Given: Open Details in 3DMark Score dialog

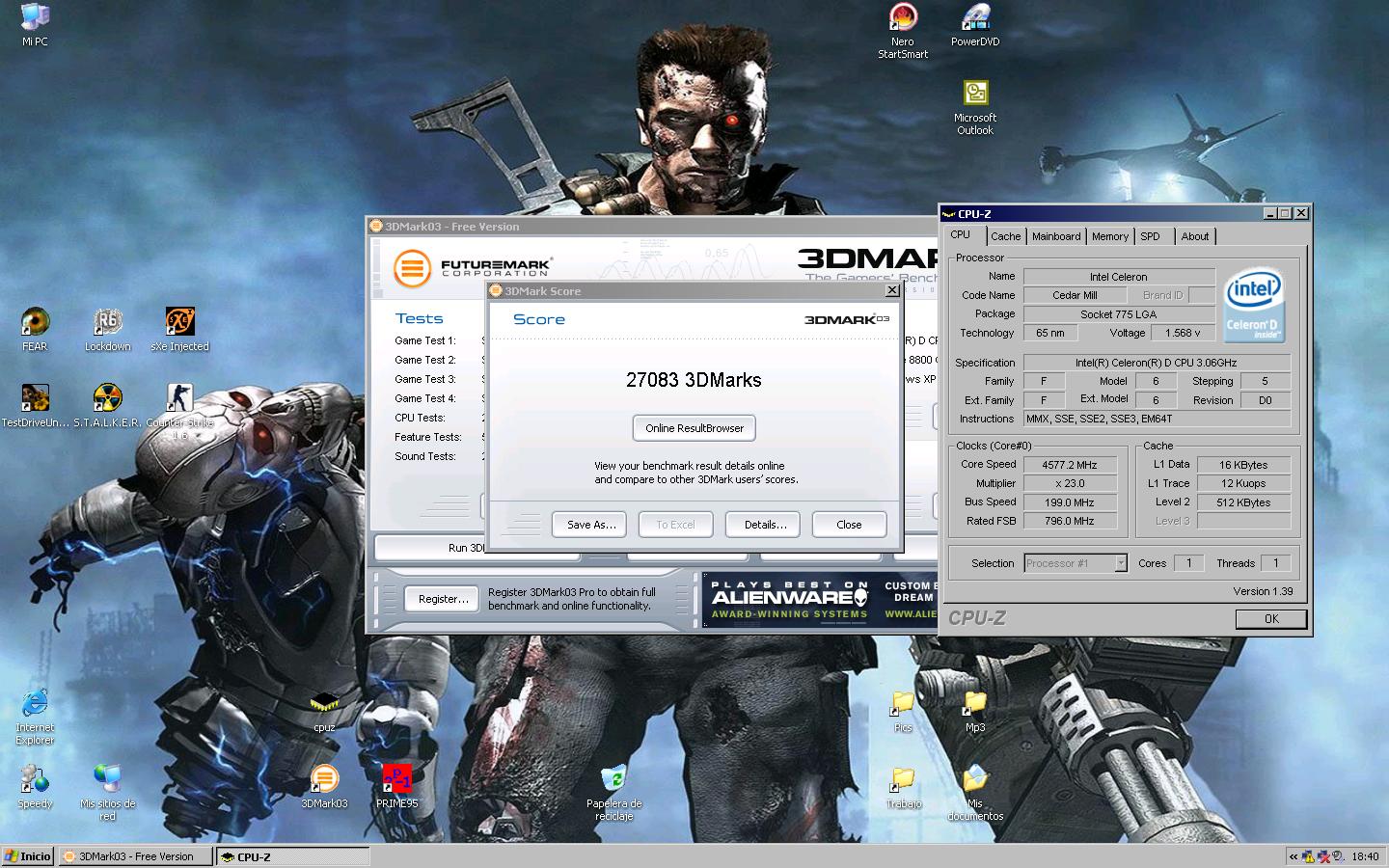Looking at the screenshot, I should (x=765, y=525).
